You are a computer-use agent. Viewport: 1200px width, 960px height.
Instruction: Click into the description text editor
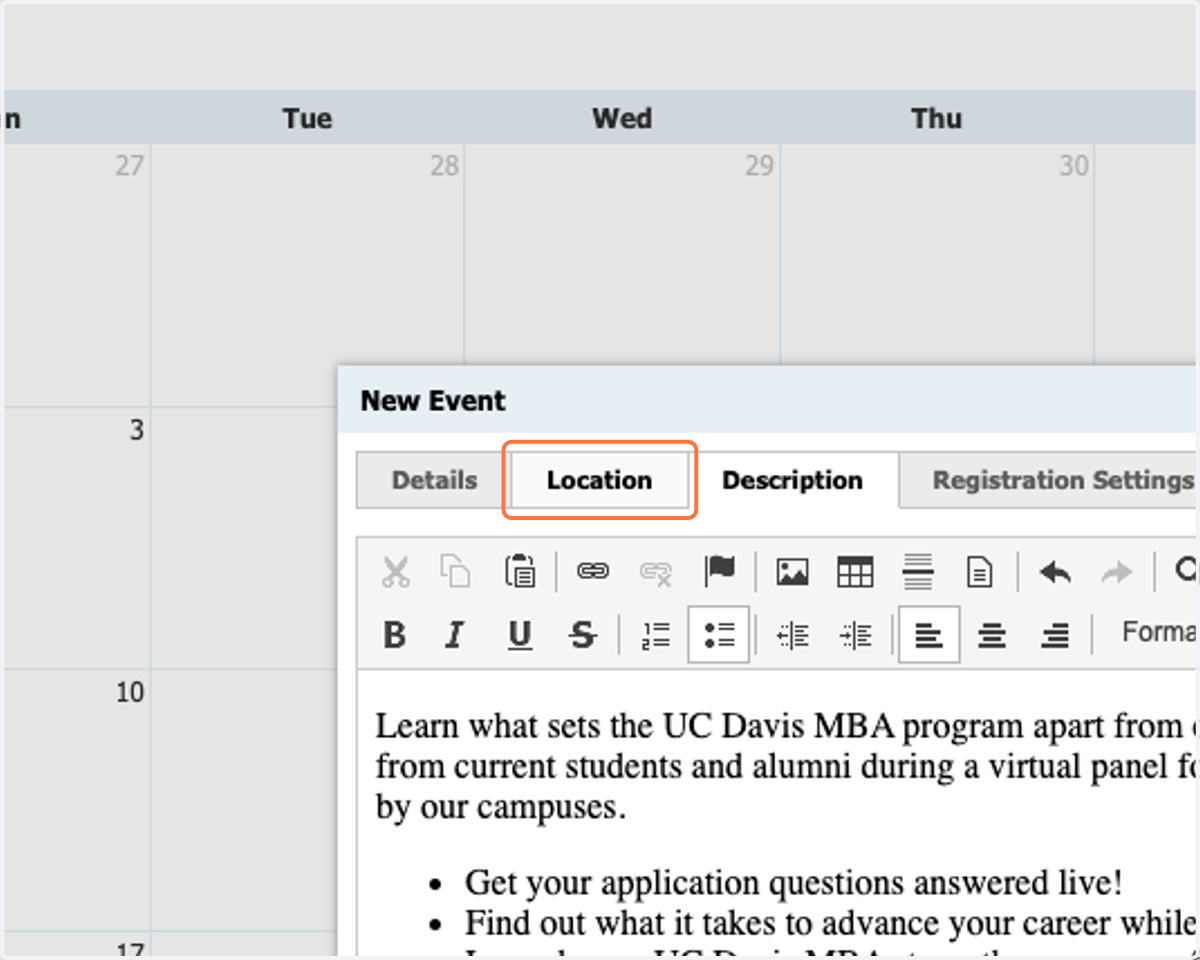(777, 815)
